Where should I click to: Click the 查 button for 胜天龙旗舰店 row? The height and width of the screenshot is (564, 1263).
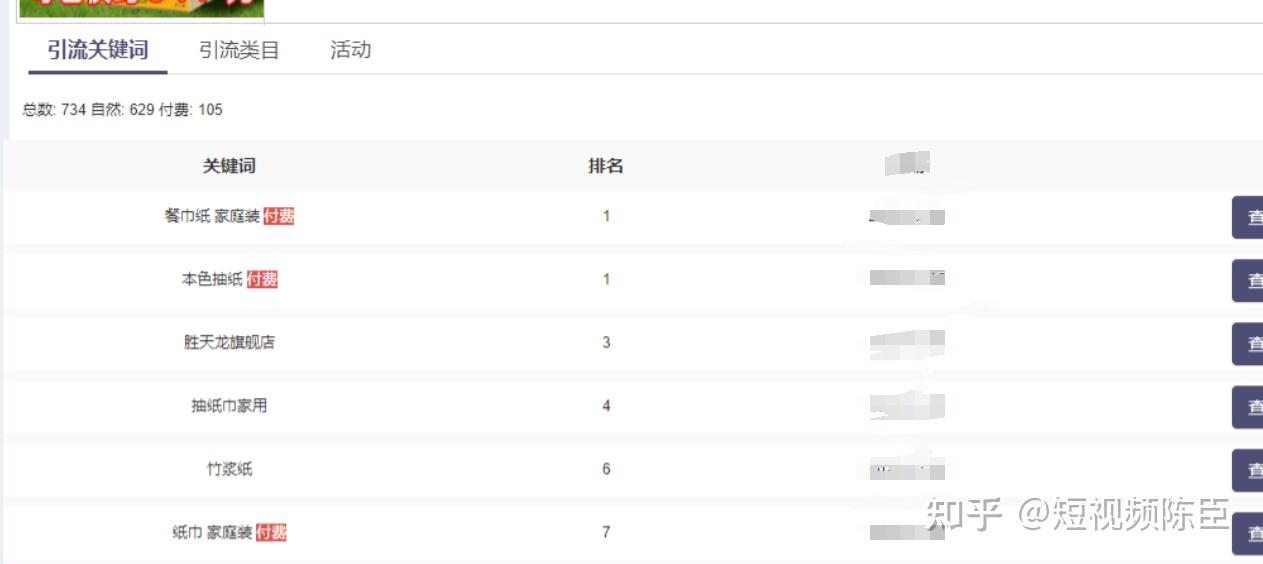(x=1247, y=344)
